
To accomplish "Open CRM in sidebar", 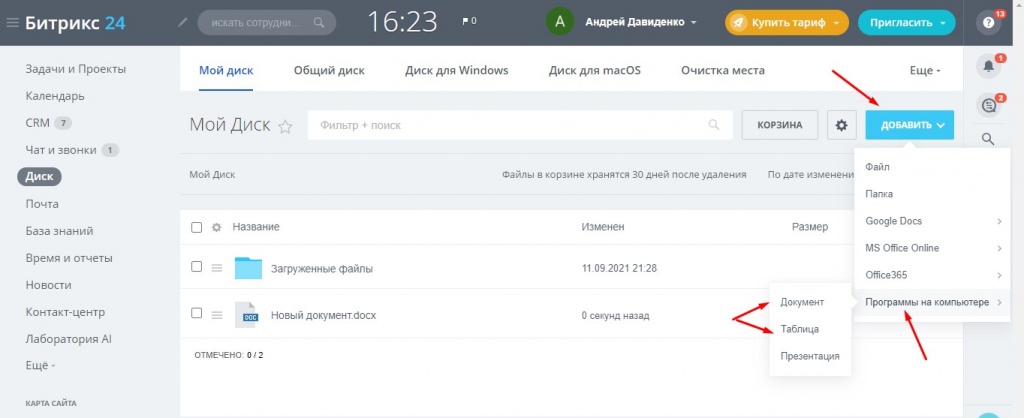I will 38,123.
